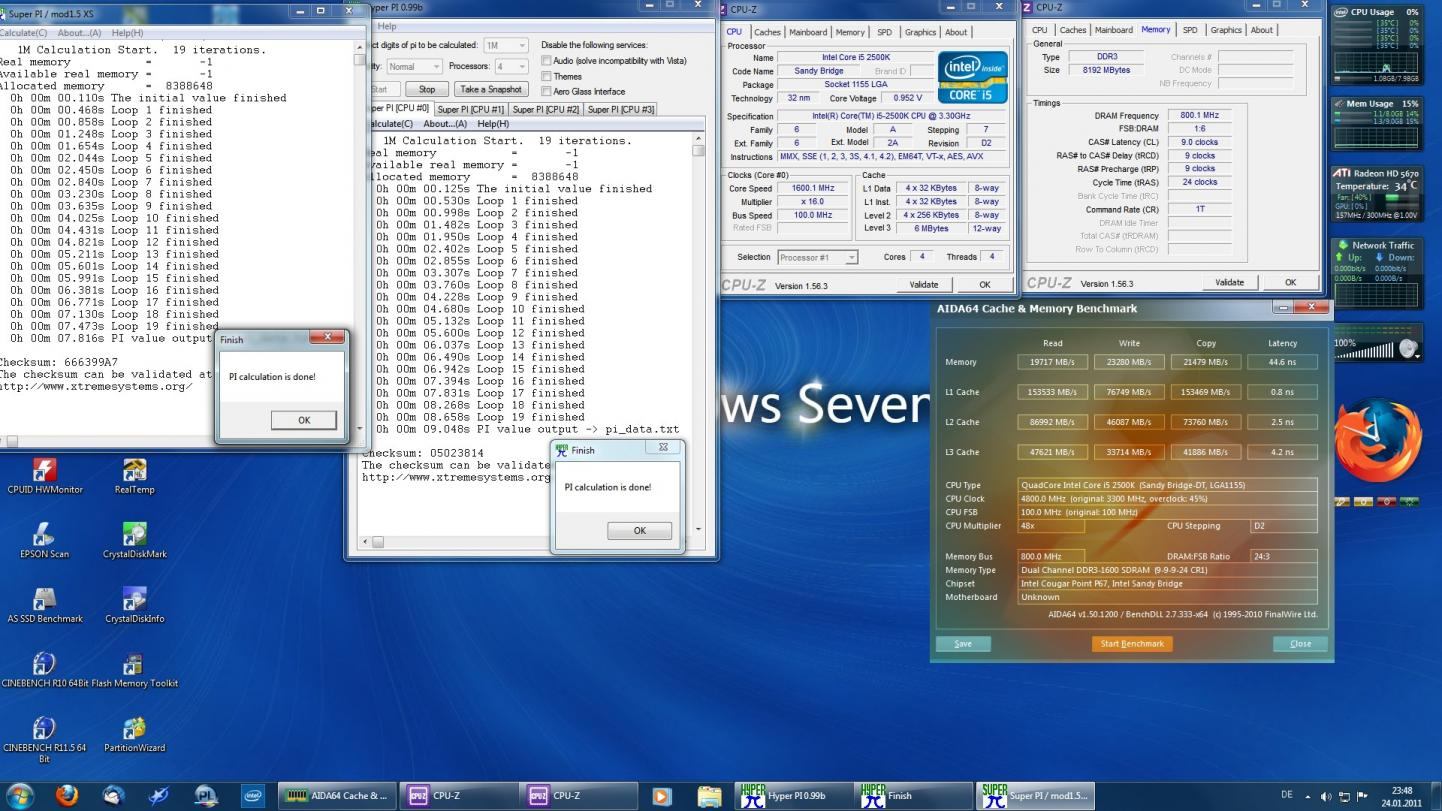This screenshot has height=811, width=1442.
Task: Click Start Benchmark in AIDA64
Action: point(1132,644)
